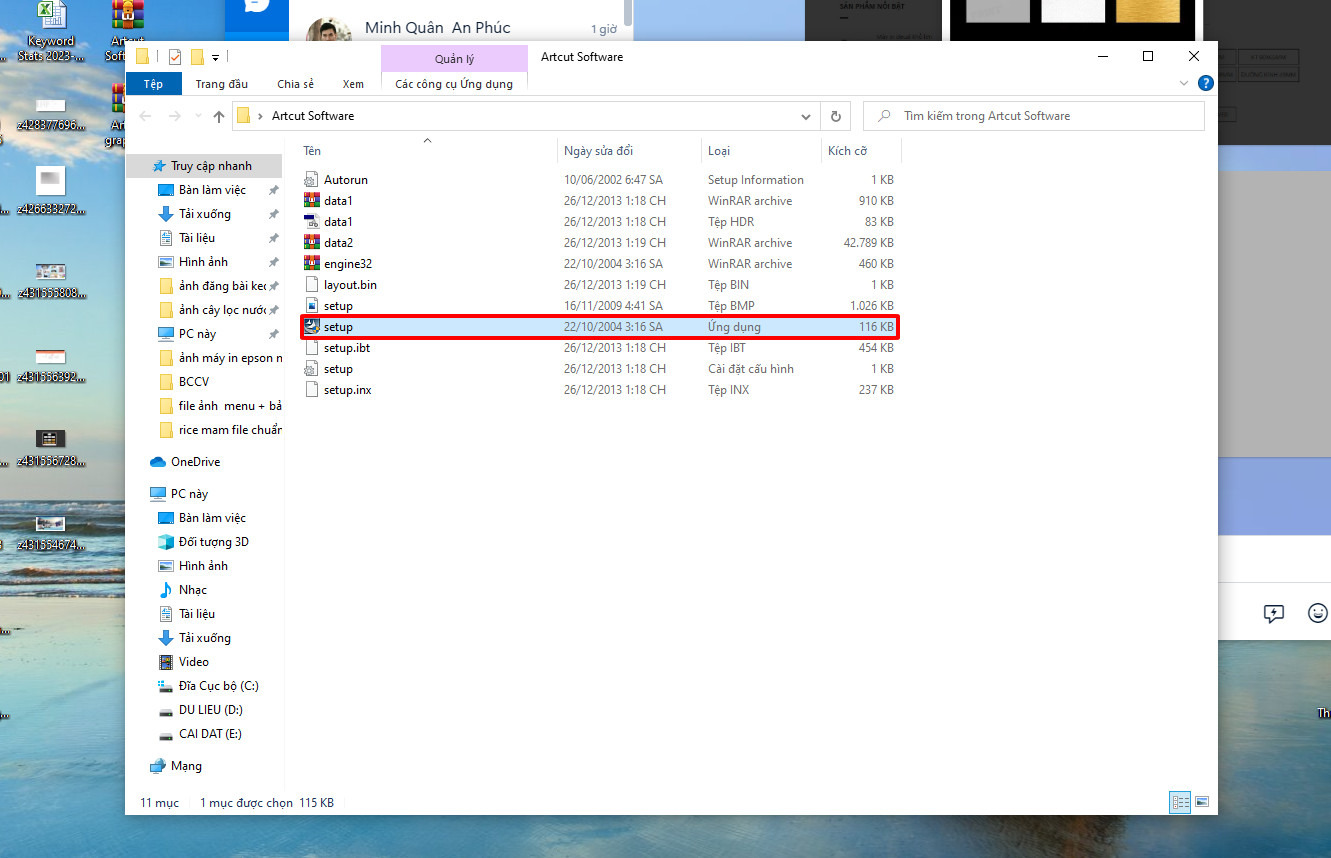The width and height of the screenshot is (1331, 858).
Task: Expand the ribbon with the chevron
Action: [1185, 84]
